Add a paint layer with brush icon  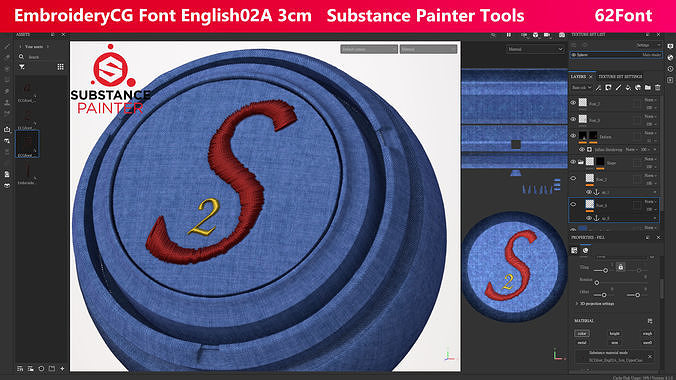(x=618, y=88)
